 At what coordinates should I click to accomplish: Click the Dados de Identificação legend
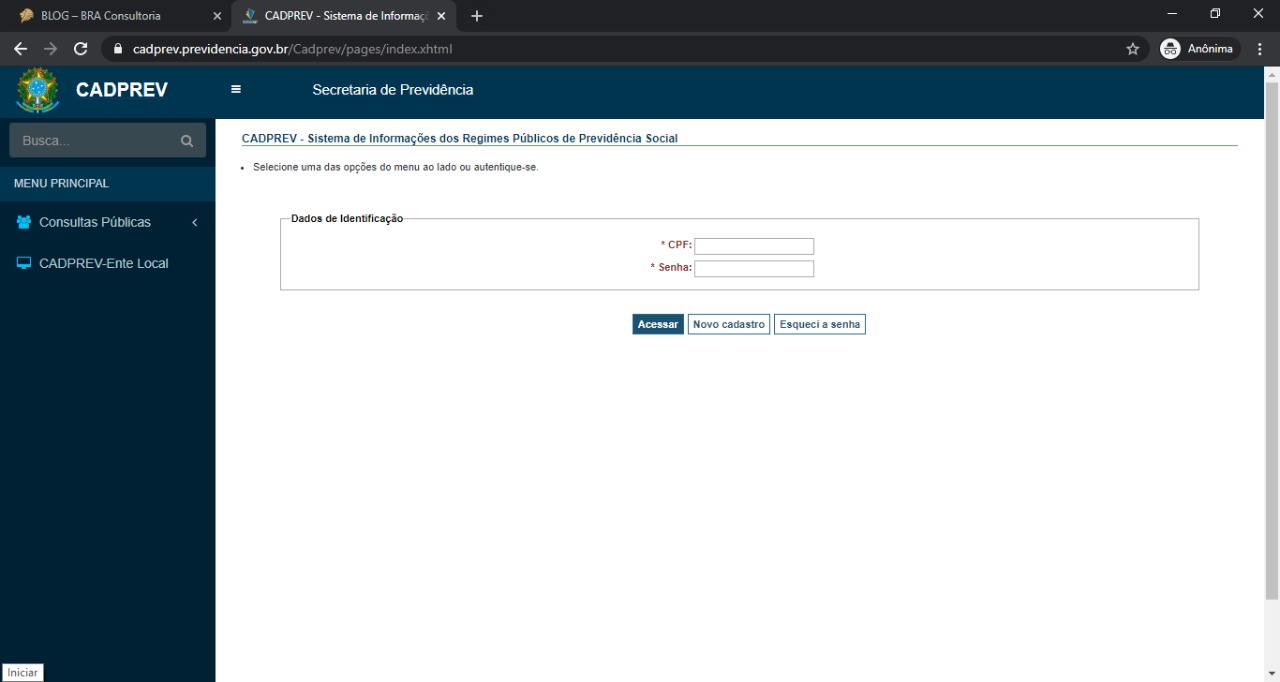click(x=347, y=219)
